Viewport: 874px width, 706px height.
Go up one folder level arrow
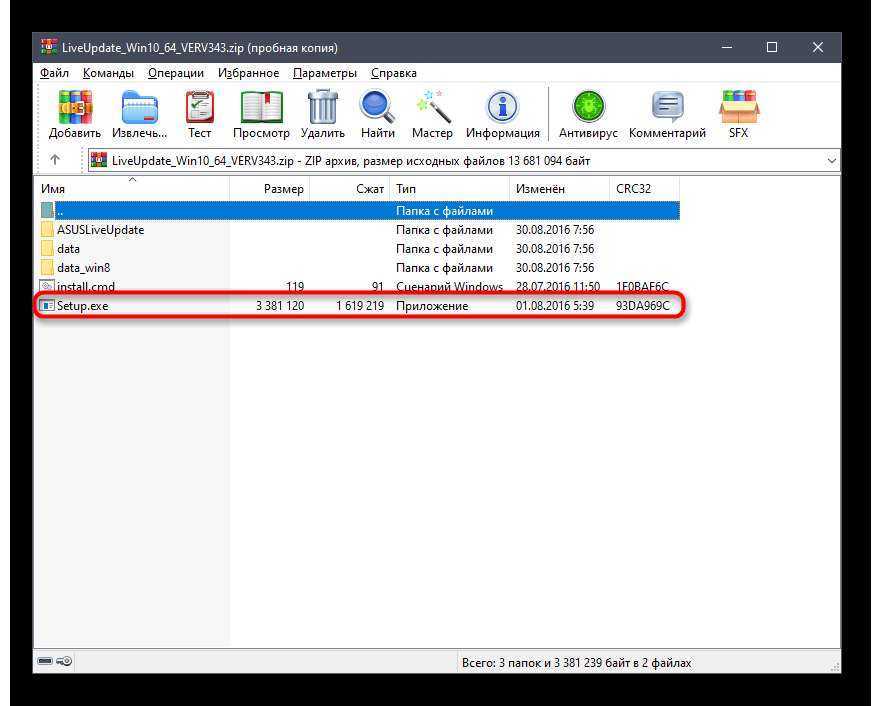(x=55, y=160)
